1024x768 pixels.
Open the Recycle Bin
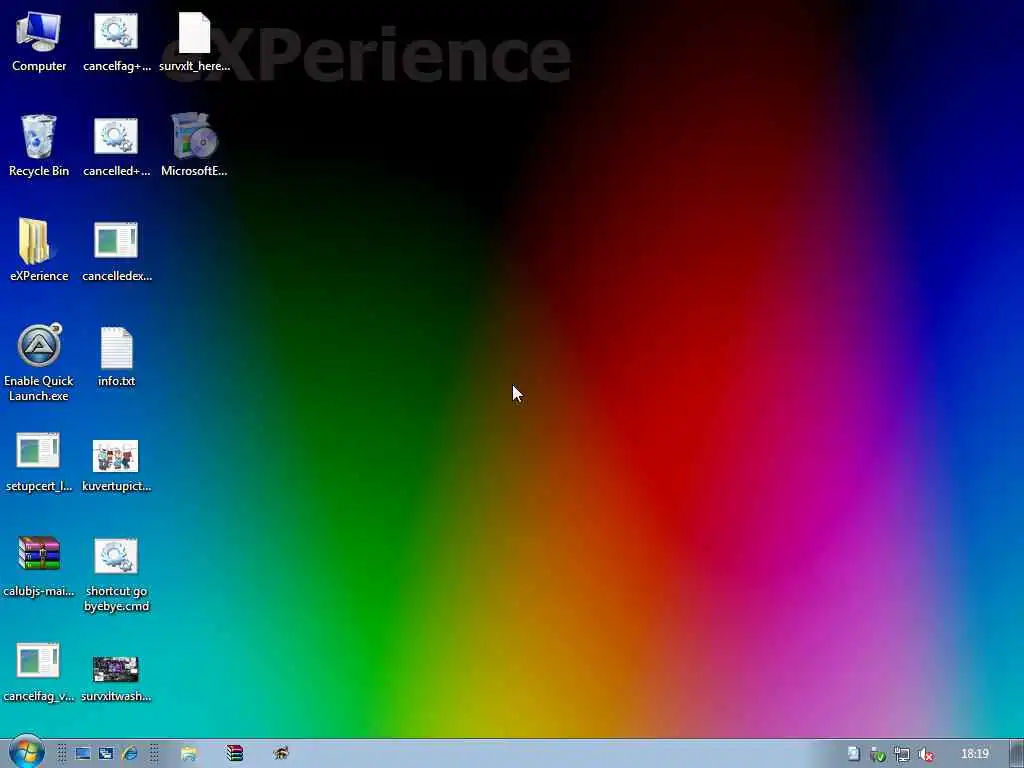click(x=39, y=146)
